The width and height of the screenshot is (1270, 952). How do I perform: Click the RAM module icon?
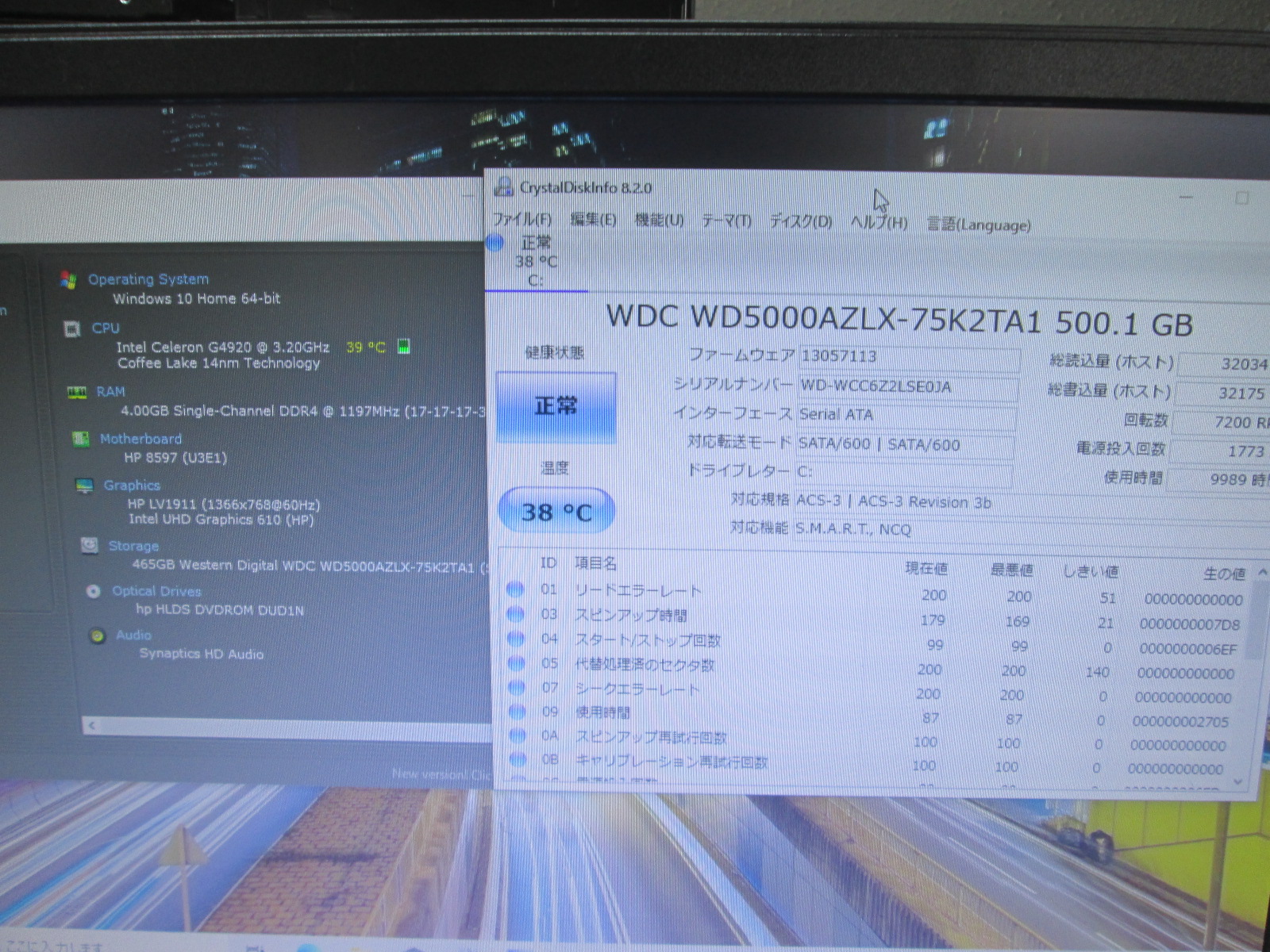tap(77, 392)
